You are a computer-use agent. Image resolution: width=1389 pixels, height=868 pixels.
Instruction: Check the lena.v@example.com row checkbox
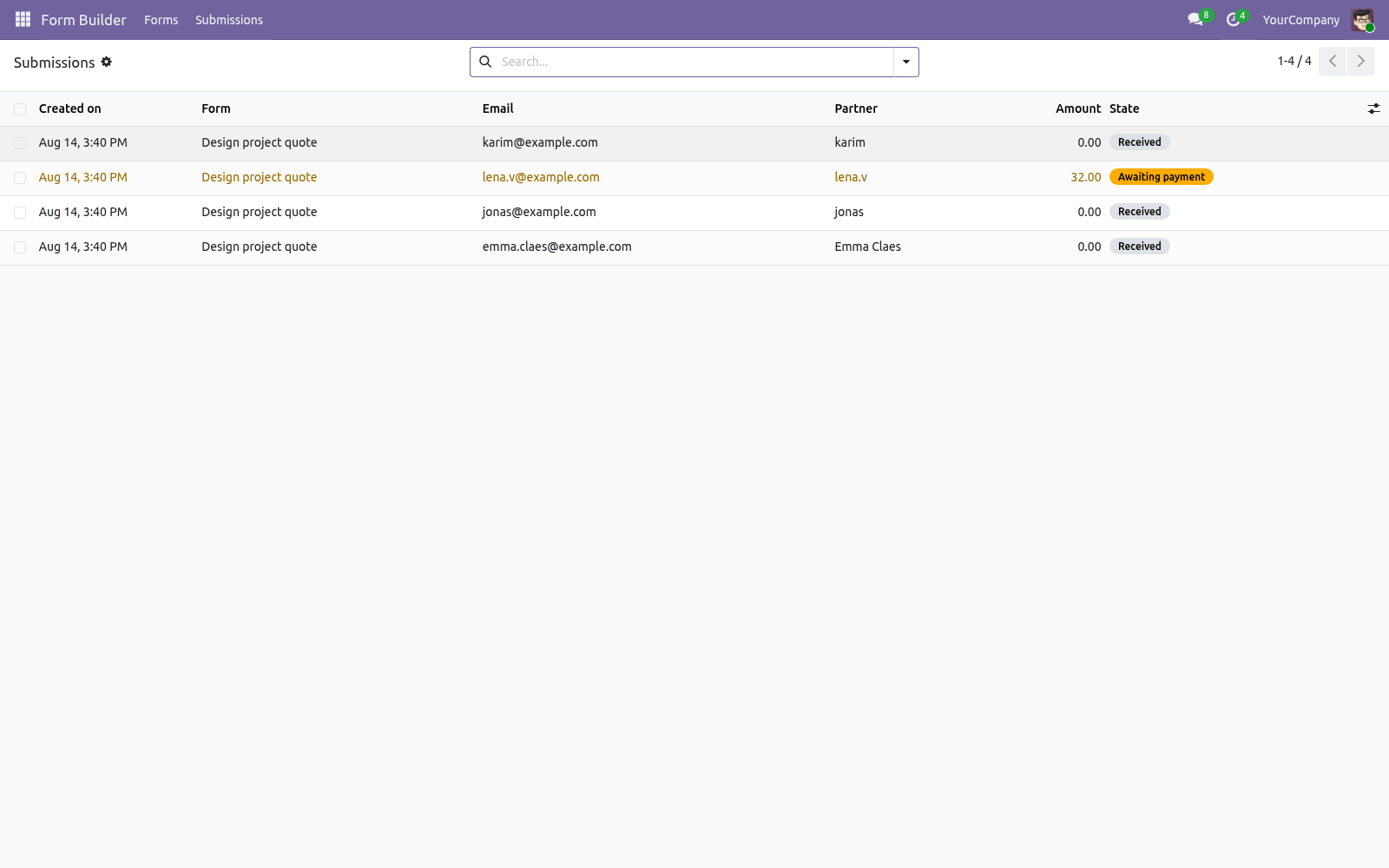tap(20, 178)
